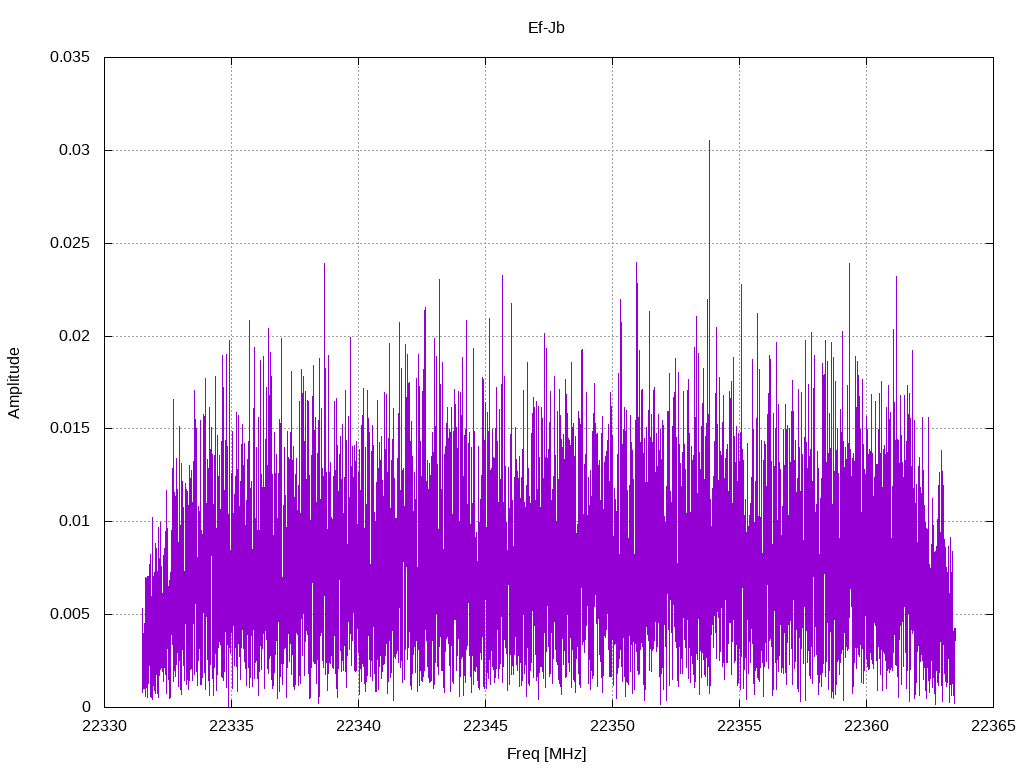This screenshot has width=1024, height=768.
Task: Click the x-axis tick label 22365
Action: tap(993, 726)
